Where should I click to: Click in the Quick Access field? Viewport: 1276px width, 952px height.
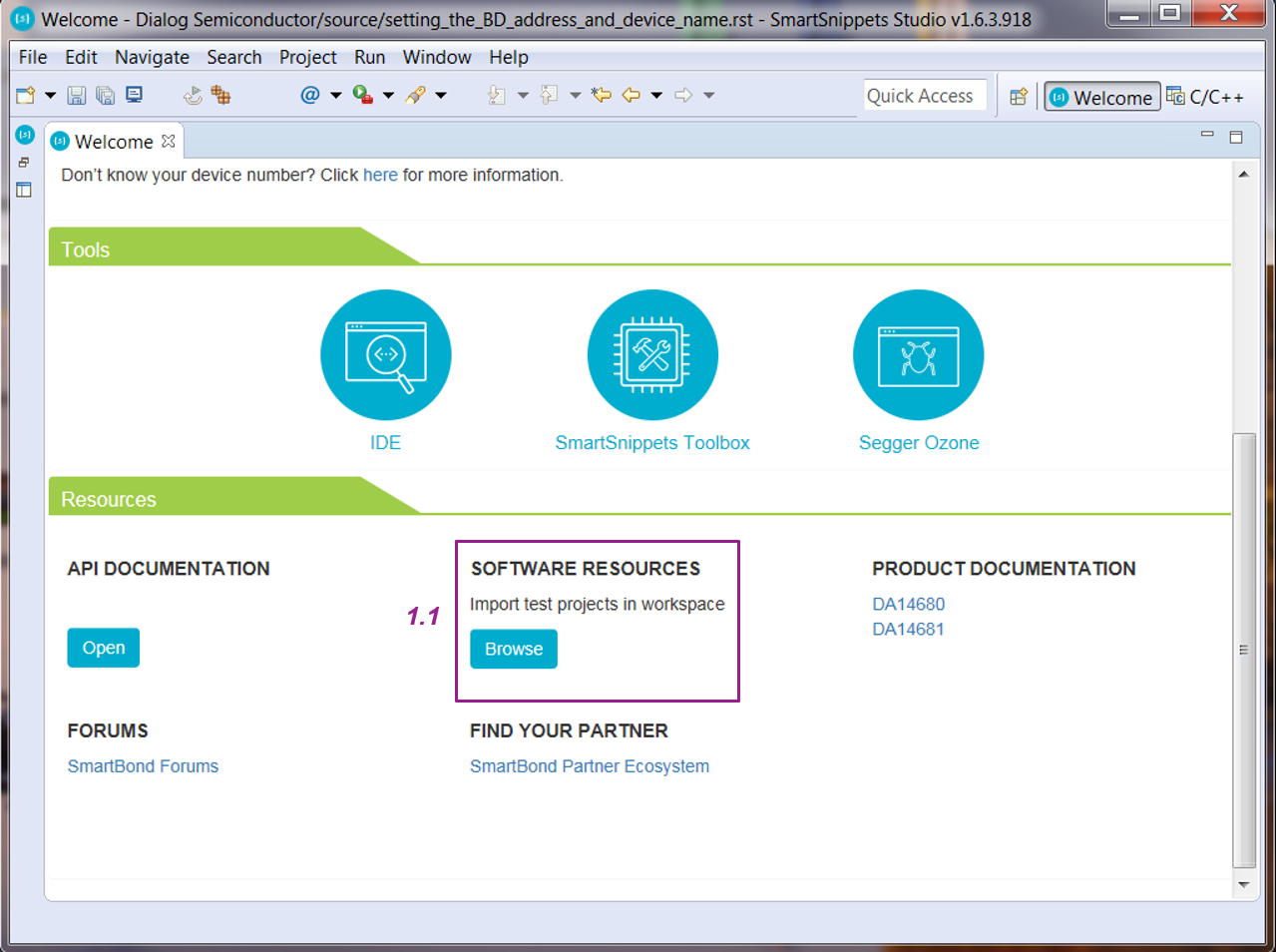tap(925, 96)
